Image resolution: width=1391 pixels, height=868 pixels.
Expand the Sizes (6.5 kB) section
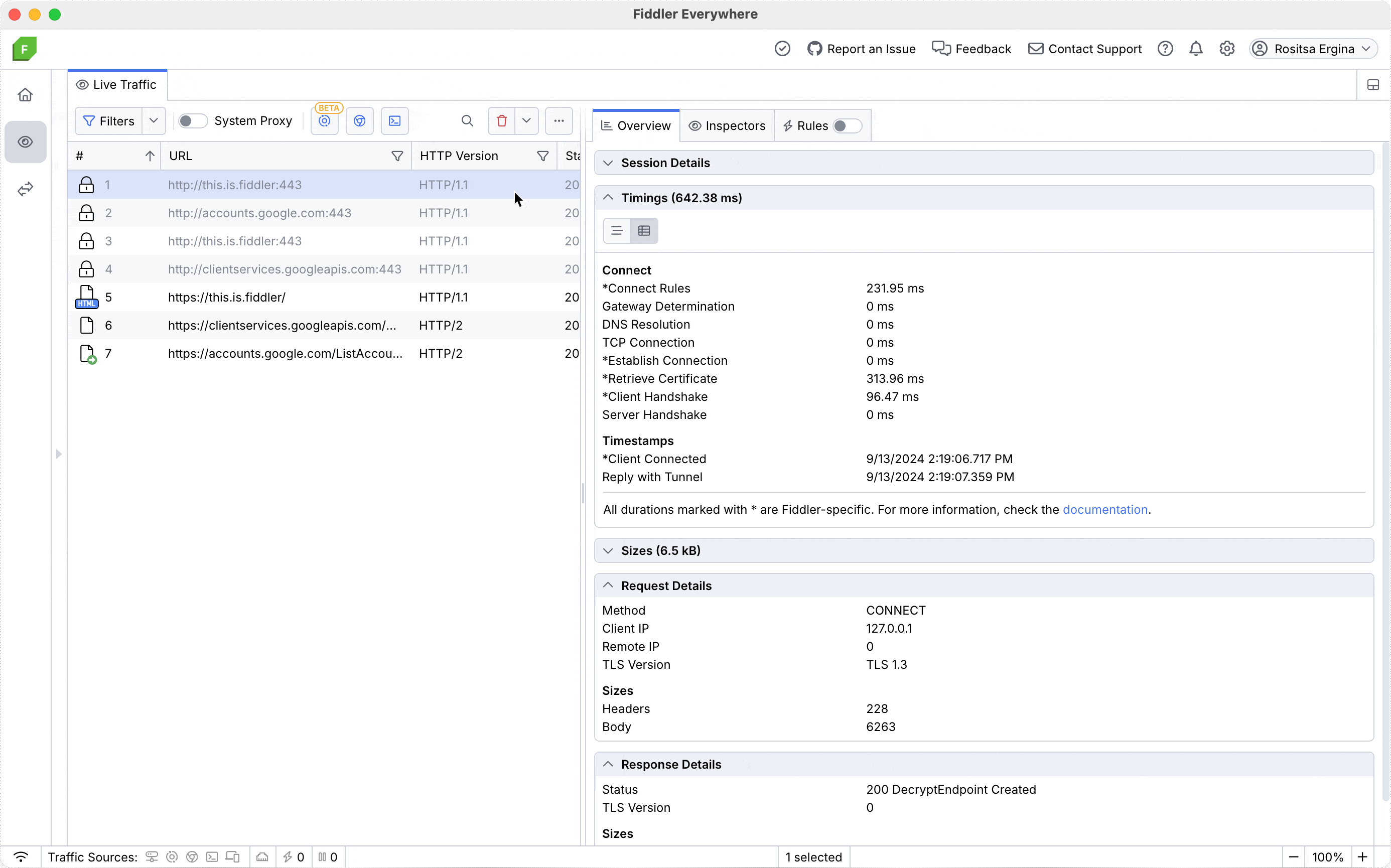click(984, 550)
